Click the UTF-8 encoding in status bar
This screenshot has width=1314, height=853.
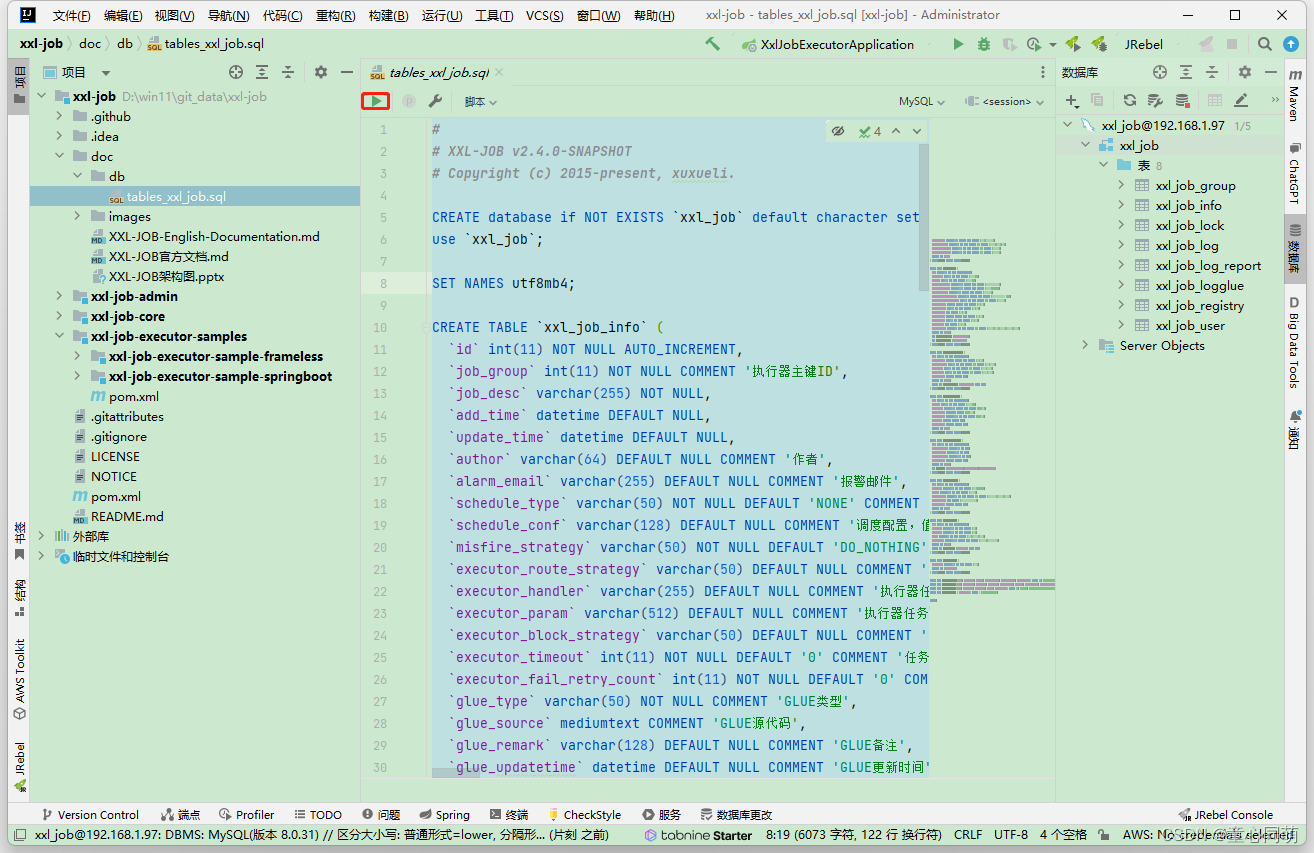pos(1010,834)
